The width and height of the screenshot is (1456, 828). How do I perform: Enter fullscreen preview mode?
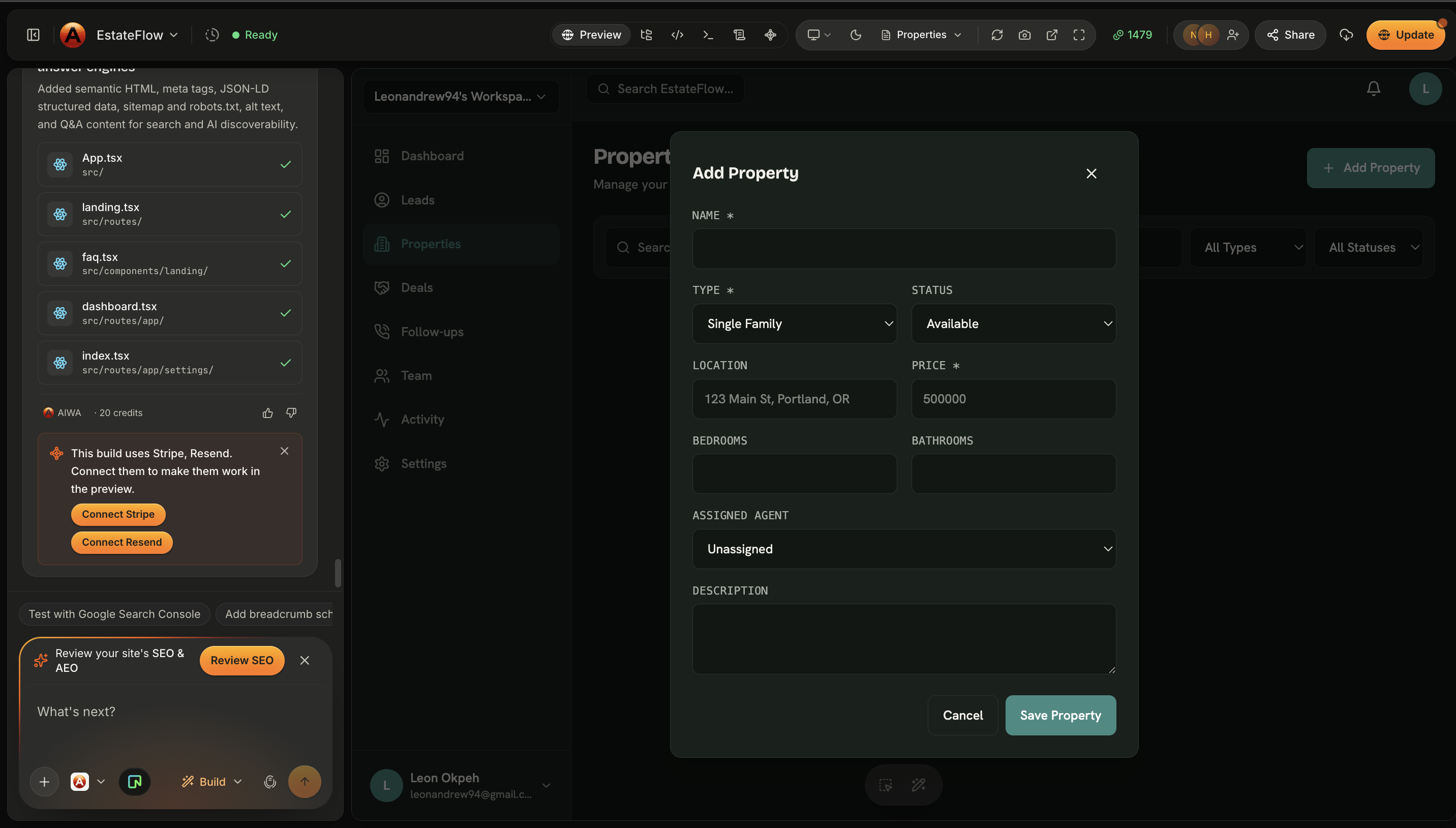click(x=1079, y=35)
